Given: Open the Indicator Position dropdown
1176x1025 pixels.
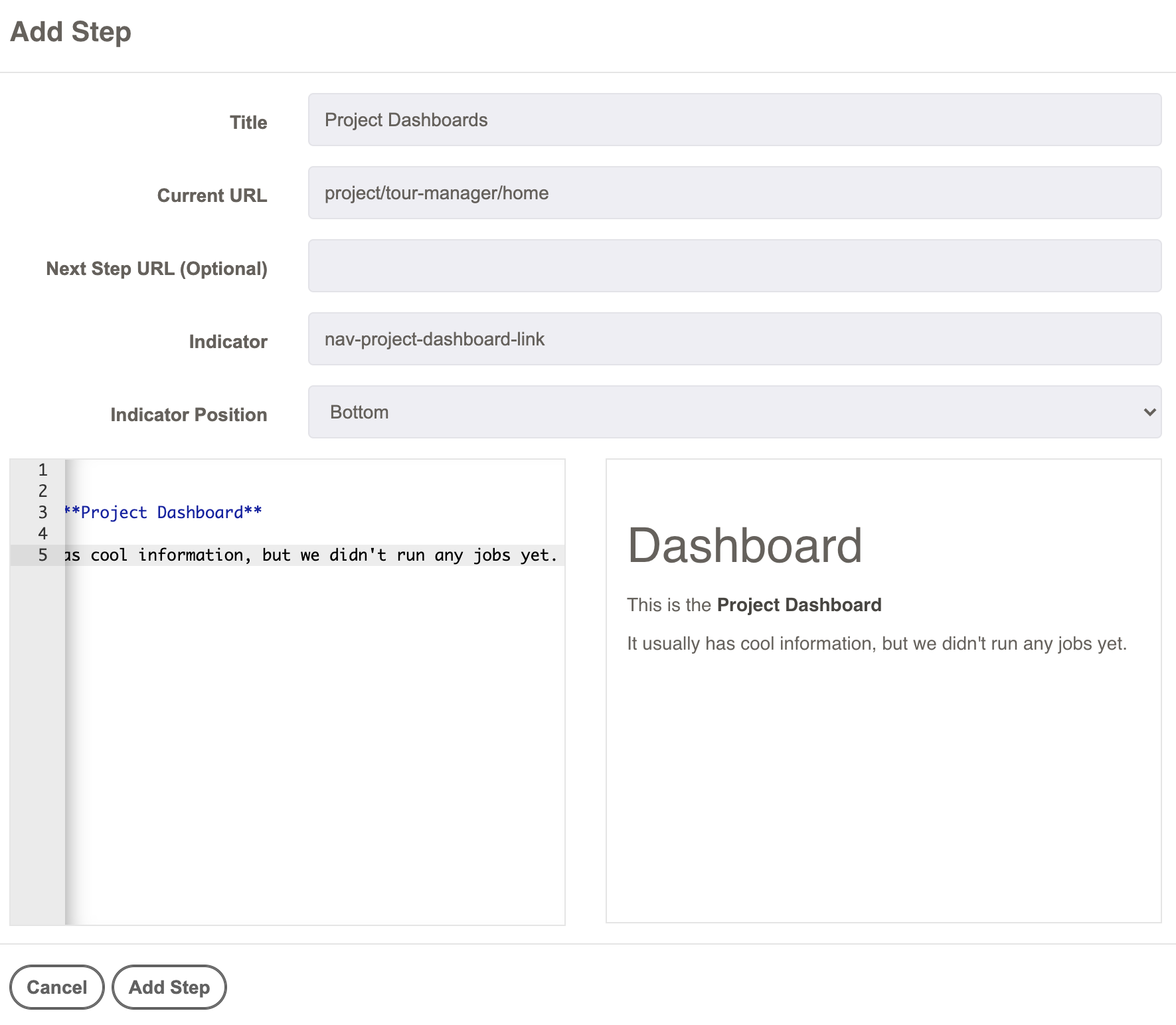Looking at the screenshot, I should pos(734,412).
